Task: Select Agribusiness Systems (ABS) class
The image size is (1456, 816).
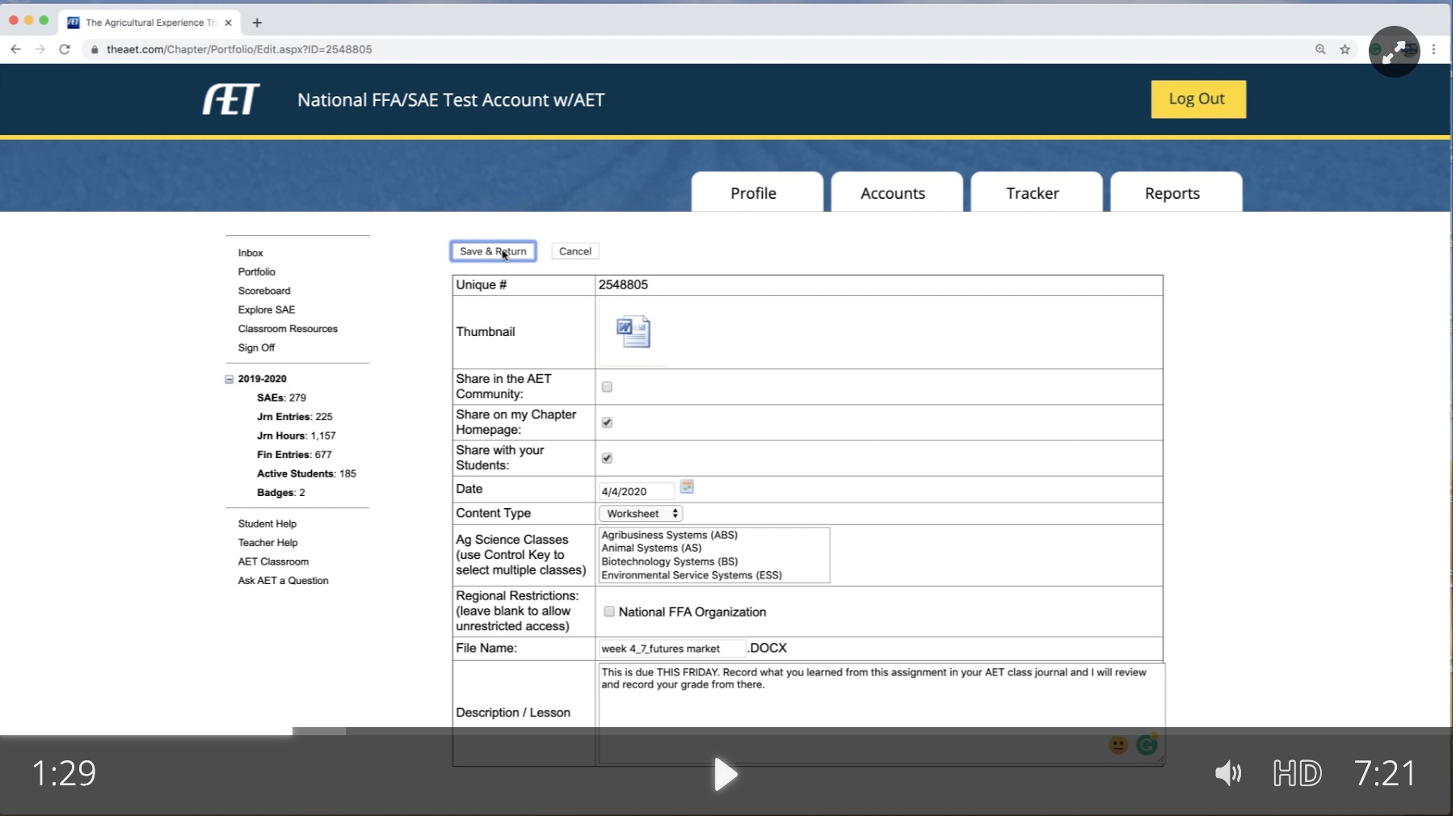Action: 669,535
